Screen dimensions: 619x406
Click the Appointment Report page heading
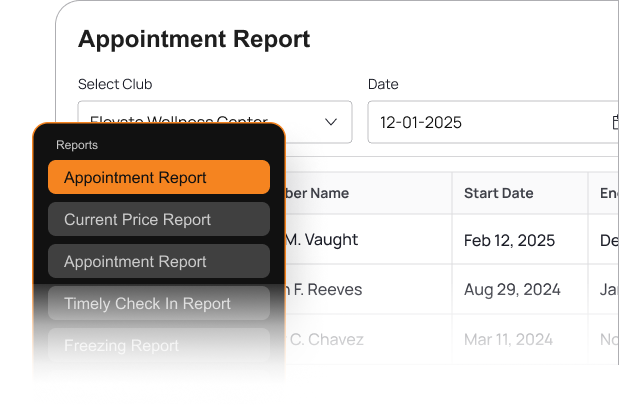click(194, 39)
